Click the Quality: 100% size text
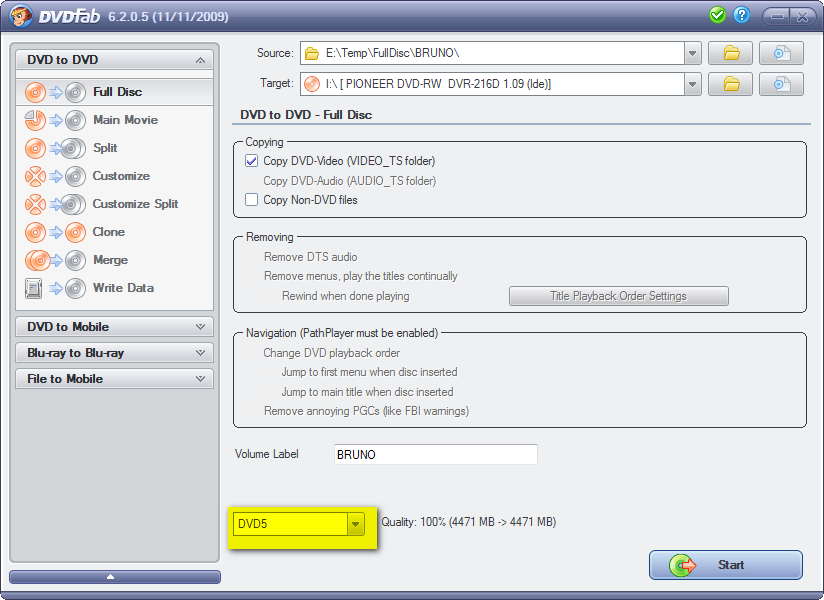 (469, 522)
